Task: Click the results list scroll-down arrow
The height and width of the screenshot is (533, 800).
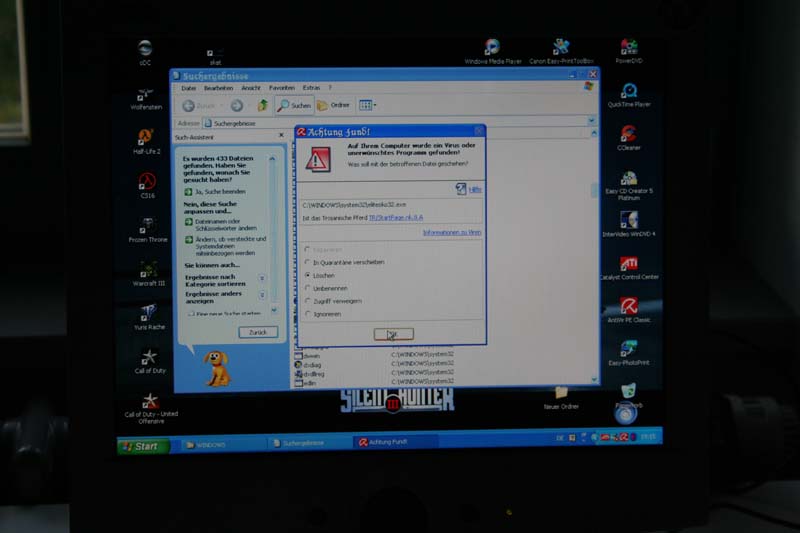Action: pos(594,379)
